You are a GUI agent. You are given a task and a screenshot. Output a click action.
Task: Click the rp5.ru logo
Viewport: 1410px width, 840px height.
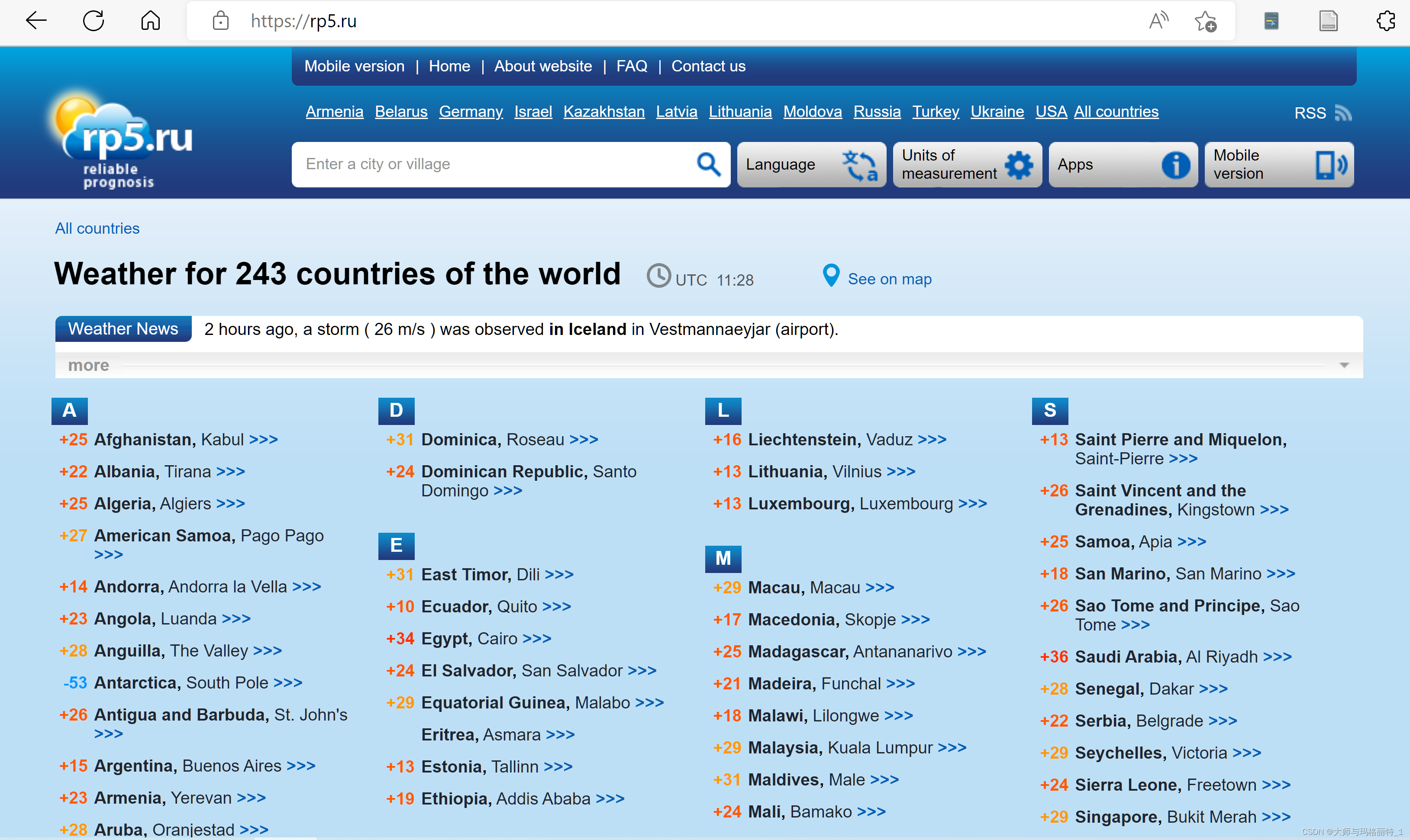pyautogui.click(x=122, y=139)
